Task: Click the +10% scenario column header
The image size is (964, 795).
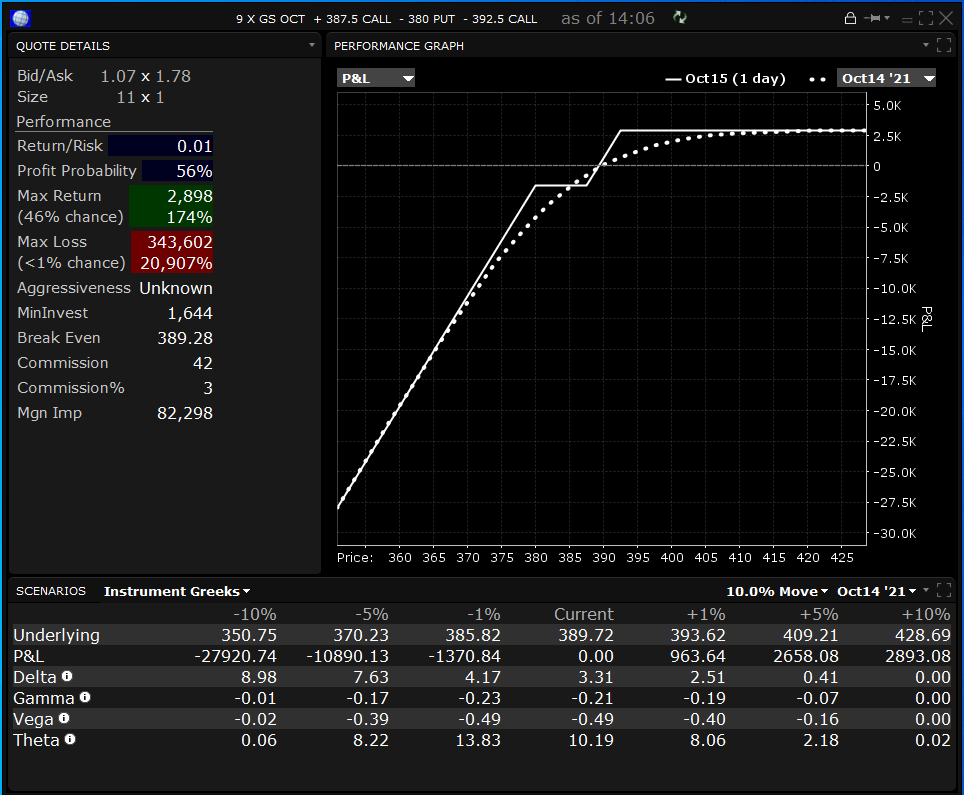Action: click(926, 614)
